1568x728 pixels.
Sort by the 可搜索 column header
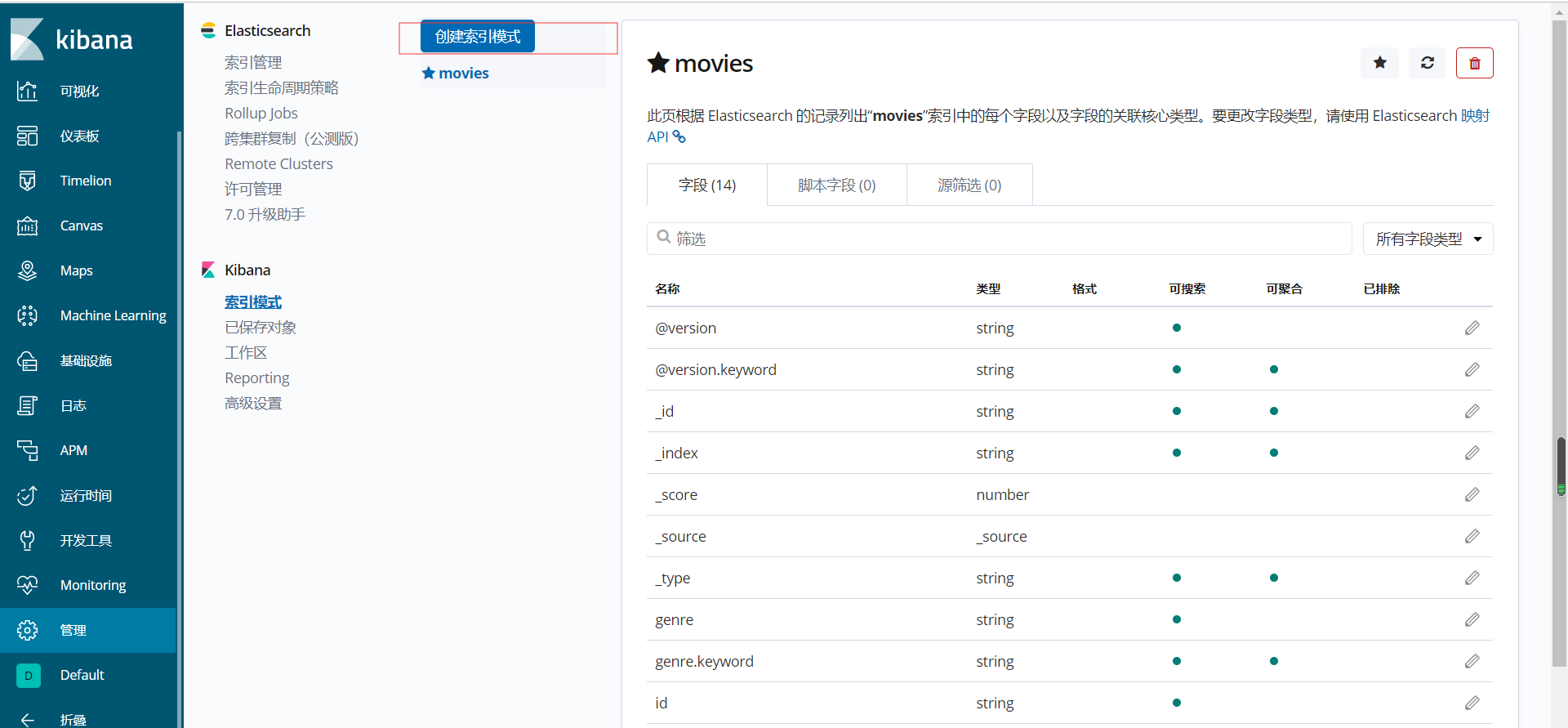tap(1187, 288)
